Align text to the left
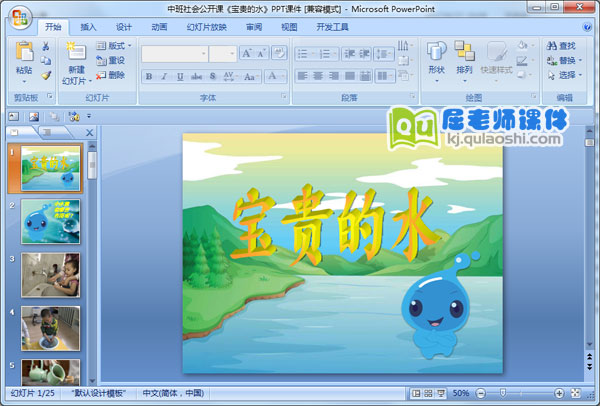 302,76
